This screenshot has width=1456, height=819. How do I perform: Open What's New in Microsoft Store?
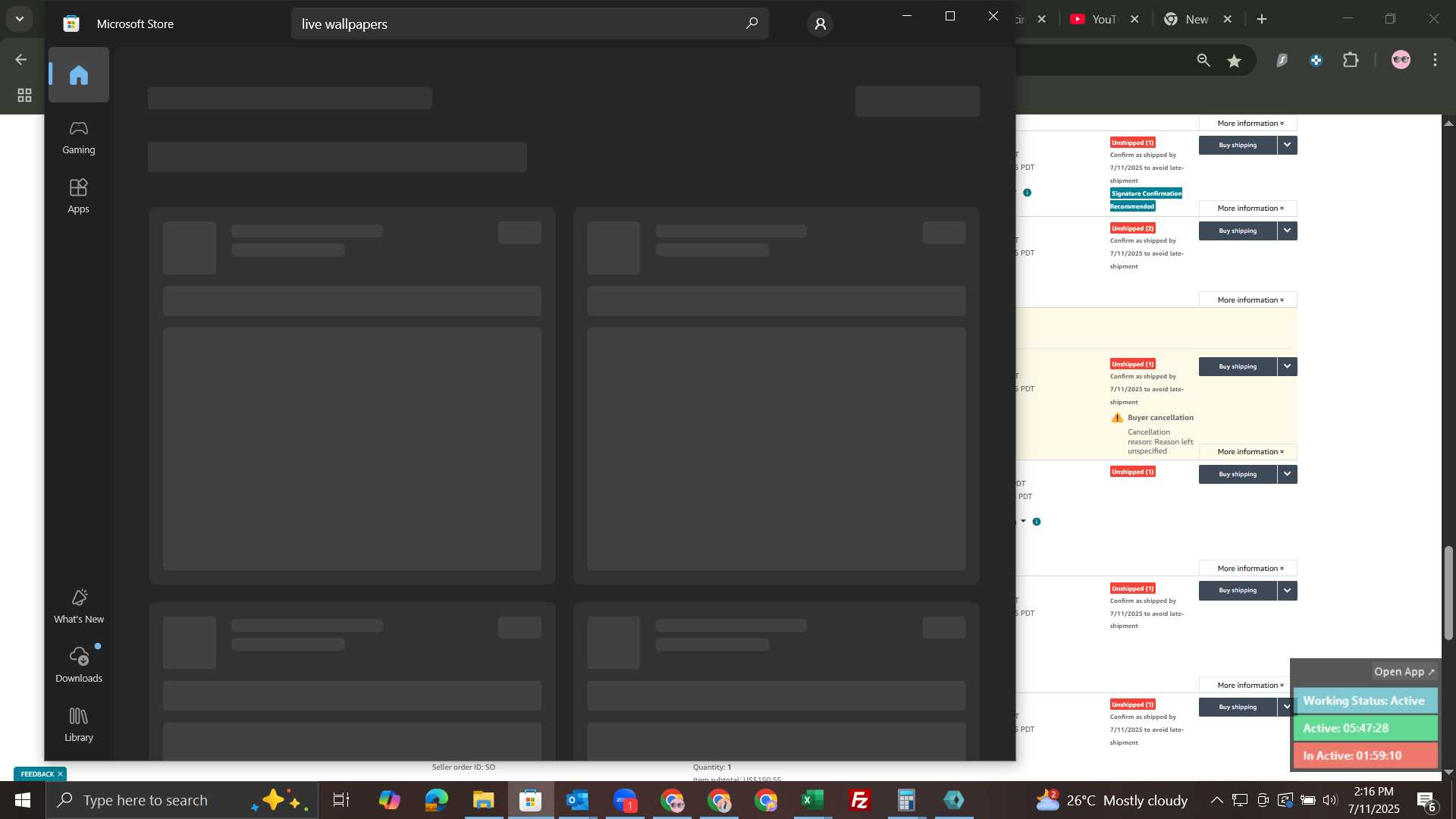tap(79, 607)
